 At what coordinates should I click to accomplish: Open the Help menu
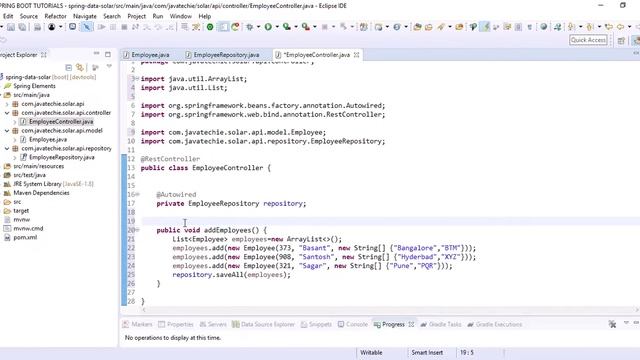pos(204,16)
